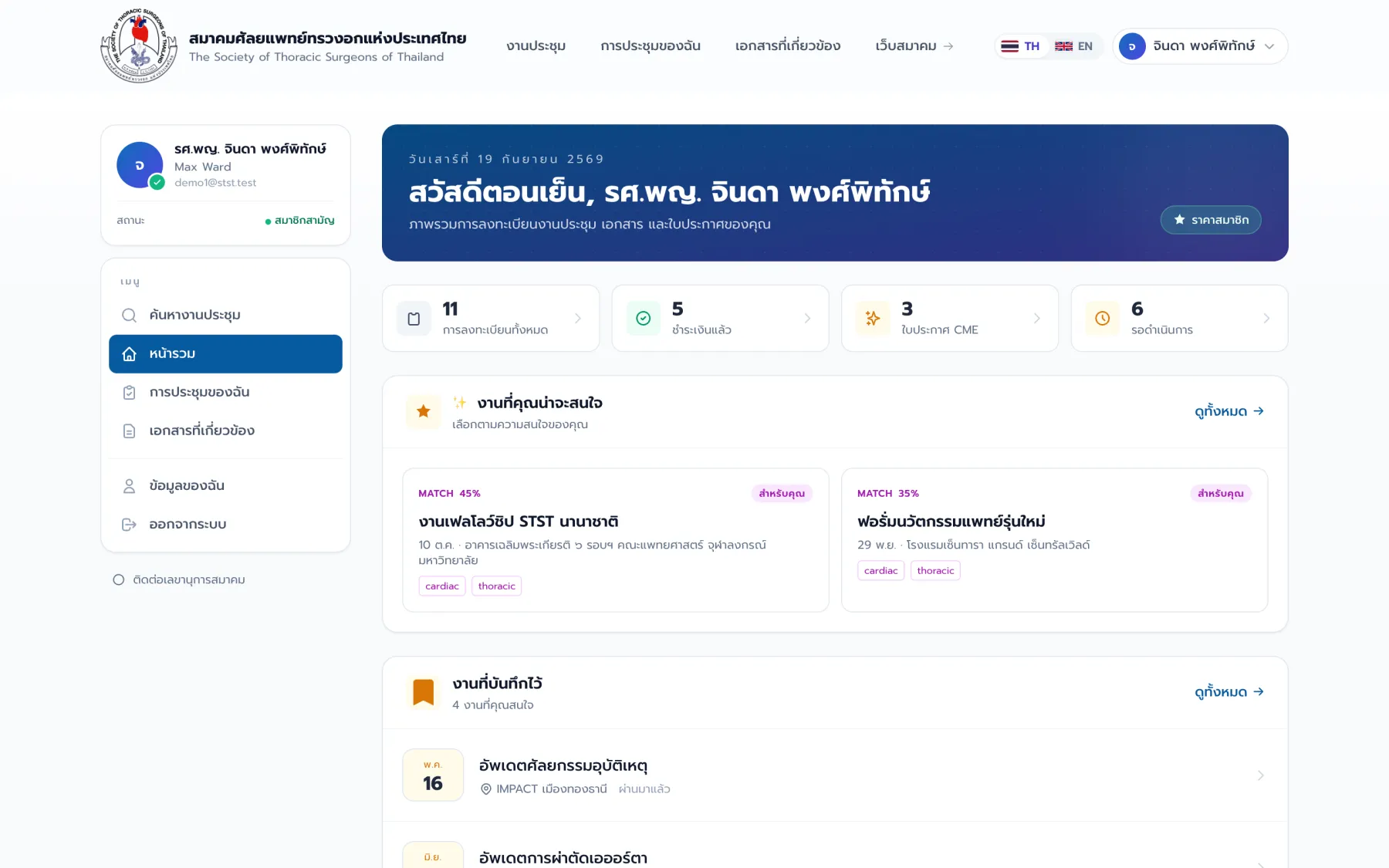Click ติดต่อเลขานุการสมาคม link
The height and width of the screenshot is (868, 1389).
pos(179,580)
